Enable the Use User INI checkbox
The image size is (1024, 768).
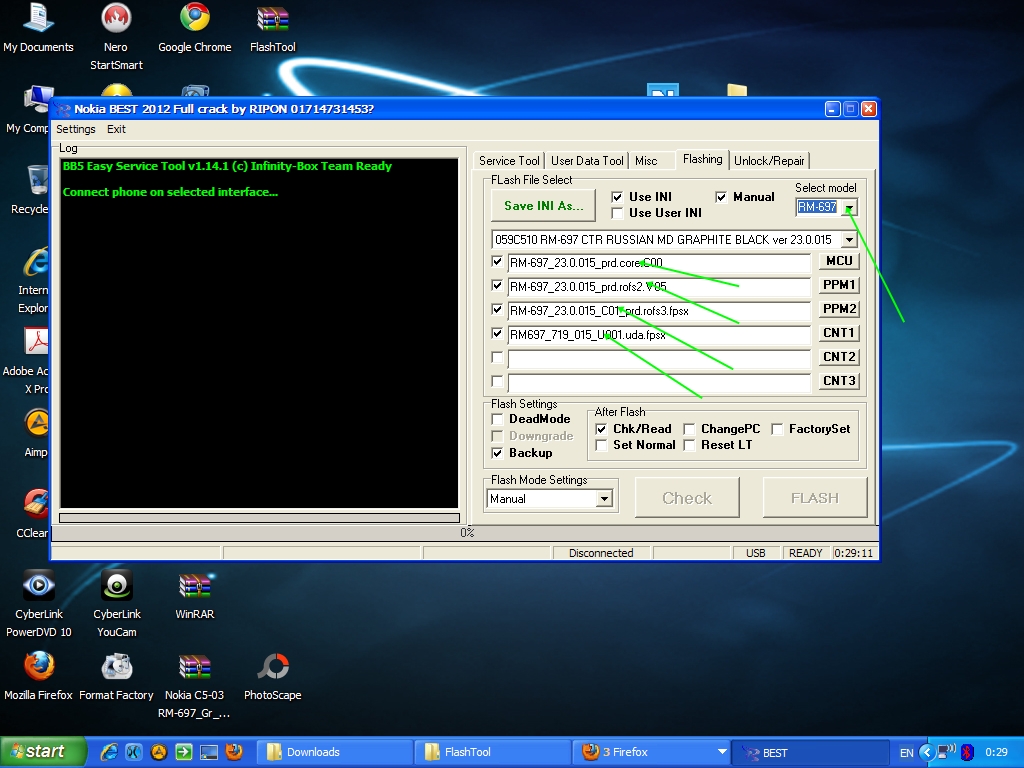coord(617,213)
